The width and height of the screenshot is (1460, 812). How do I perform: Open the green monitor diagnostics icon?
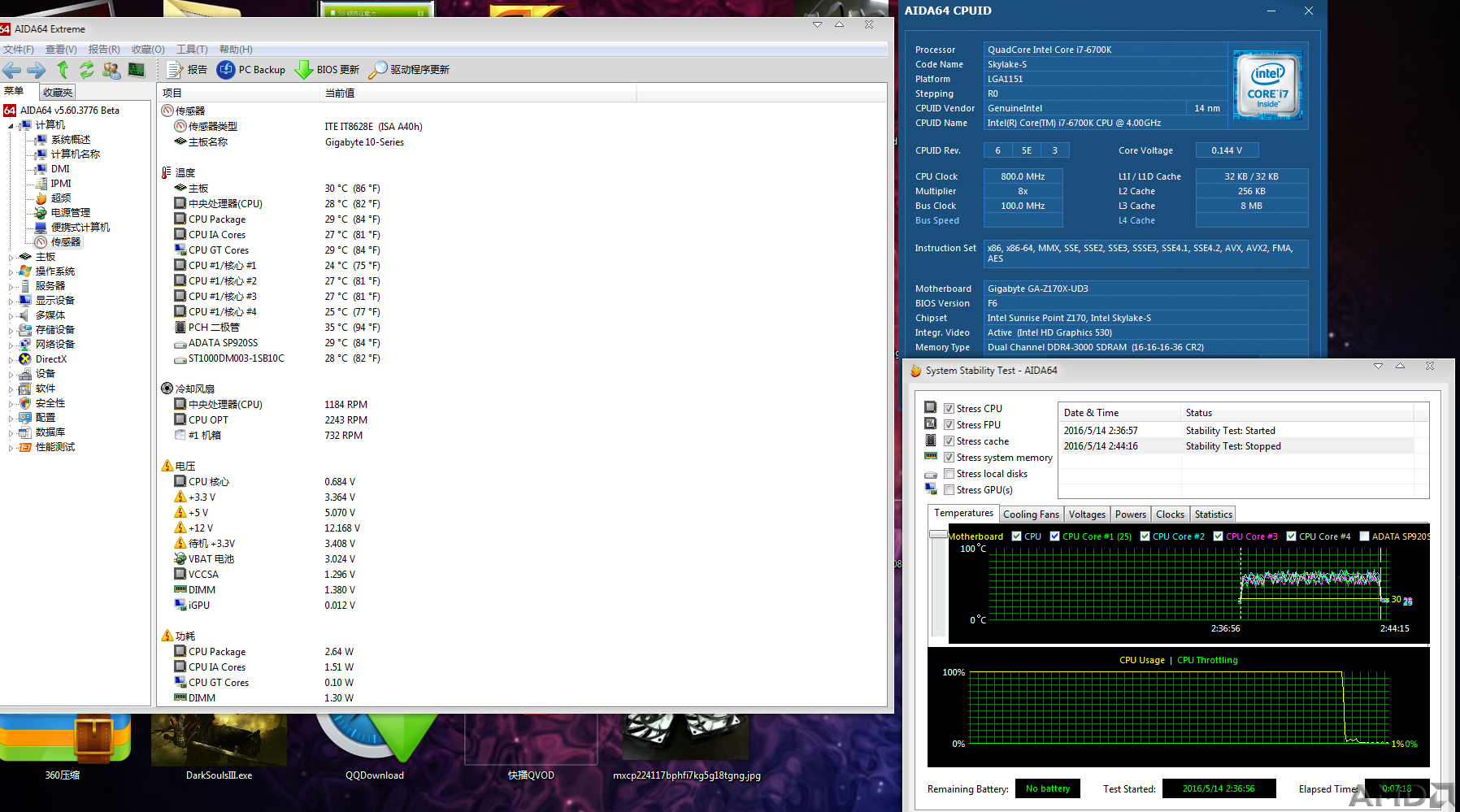pyautogui.click(x=137, y=70)
